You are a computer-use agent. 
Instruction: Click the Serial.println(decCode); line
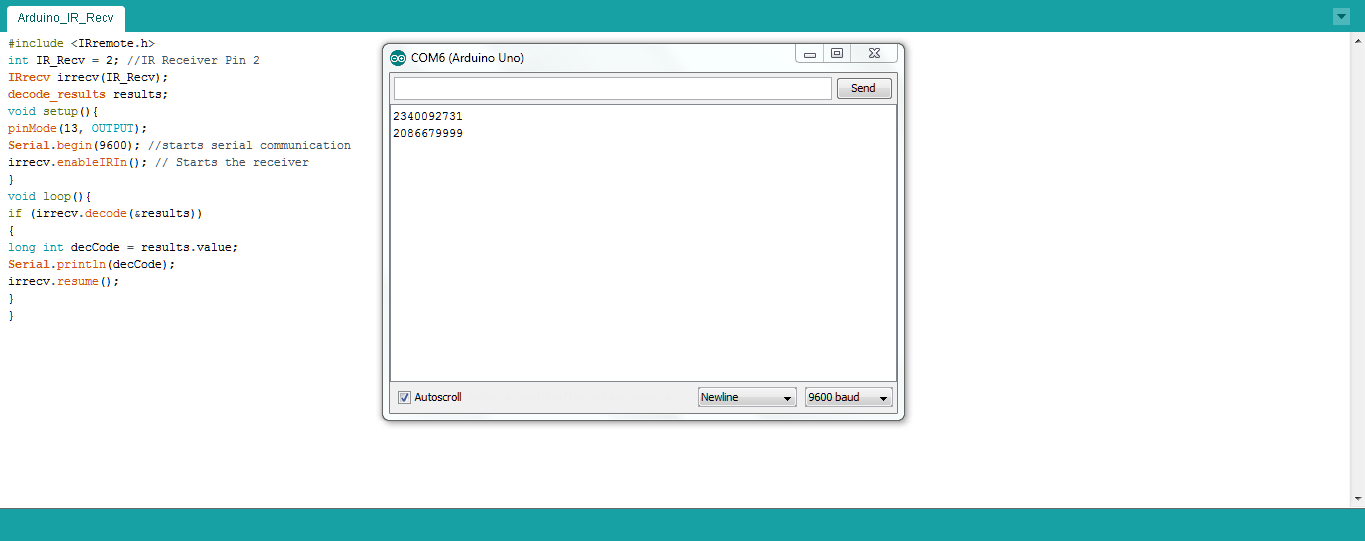91,264
